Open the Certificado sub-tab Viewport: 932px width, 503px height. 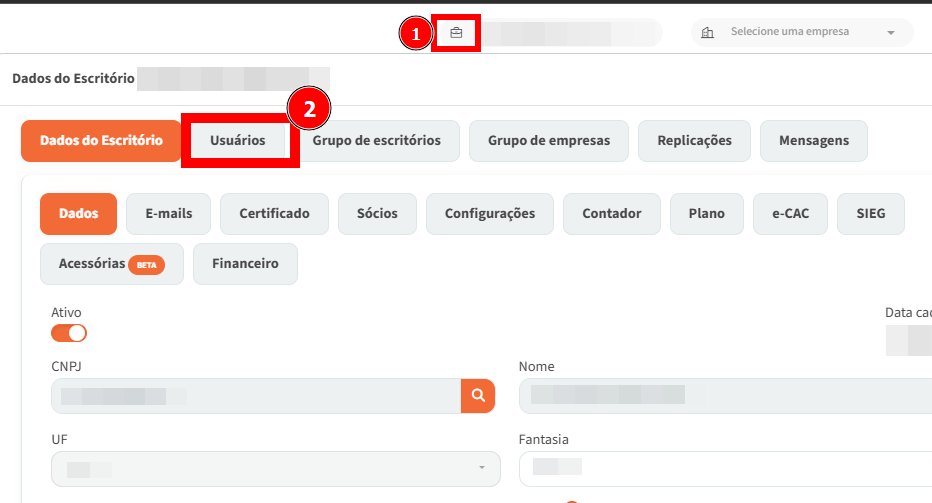point(274,213)
